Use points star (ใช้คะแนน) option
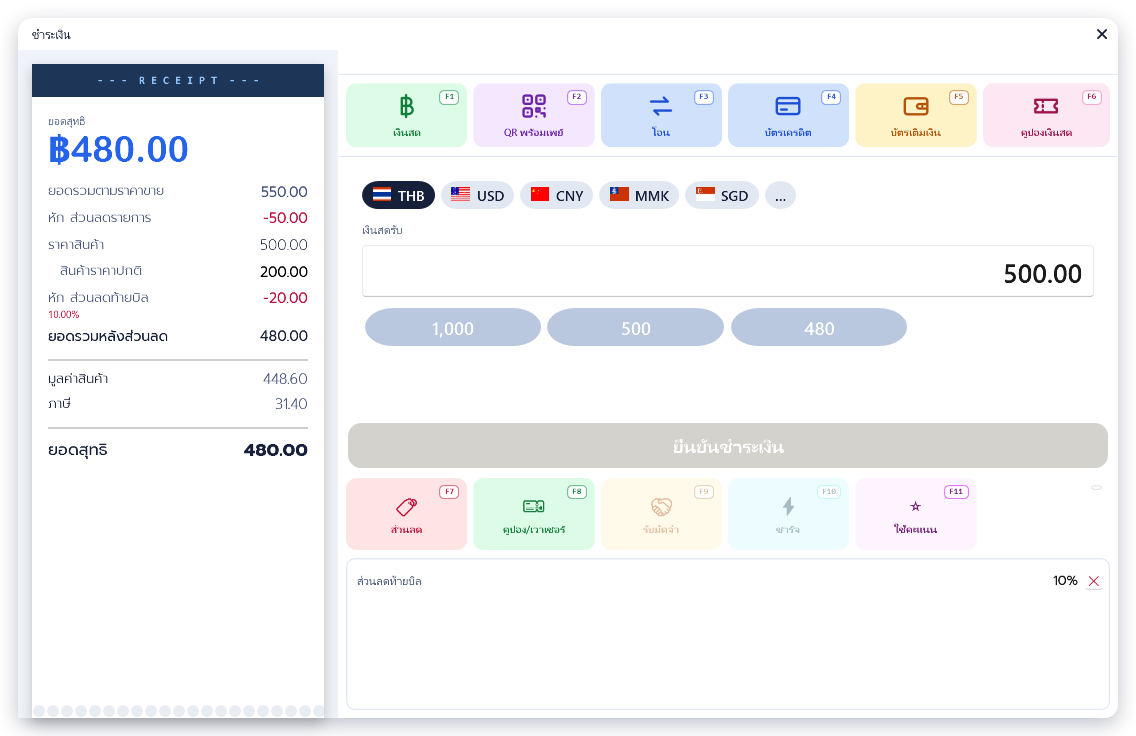 click(x=916, y=514)
